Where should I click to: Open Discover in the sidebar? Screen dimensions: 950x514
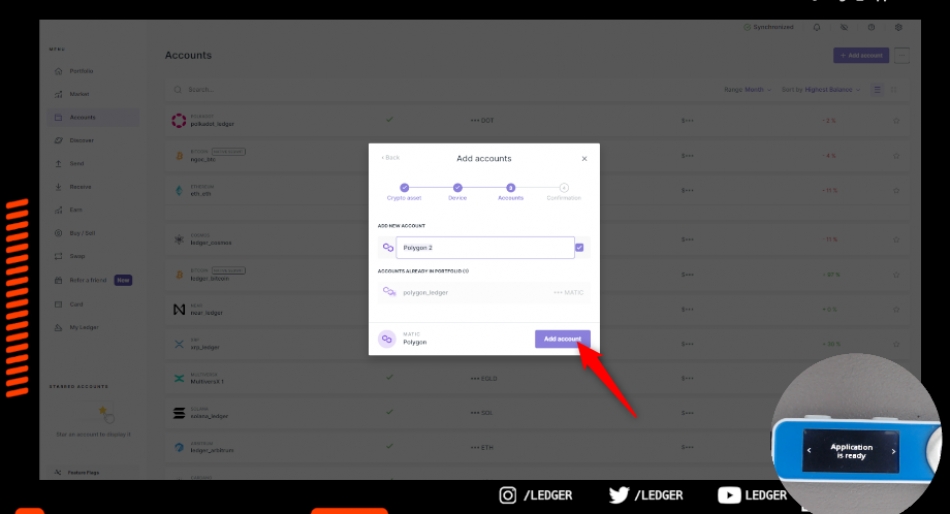(x=81, y=140)
